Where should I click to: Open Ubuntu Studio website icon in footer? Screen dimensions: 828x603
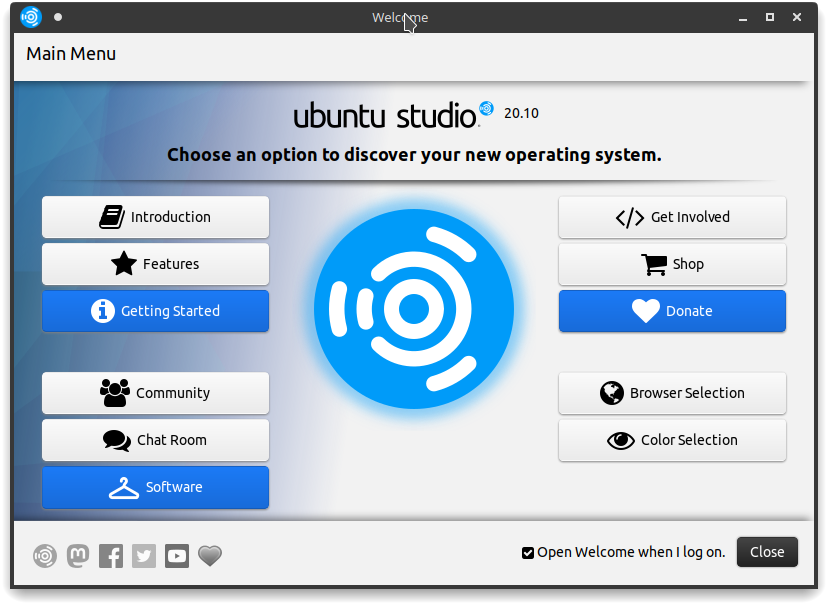[x=45, y=555]
